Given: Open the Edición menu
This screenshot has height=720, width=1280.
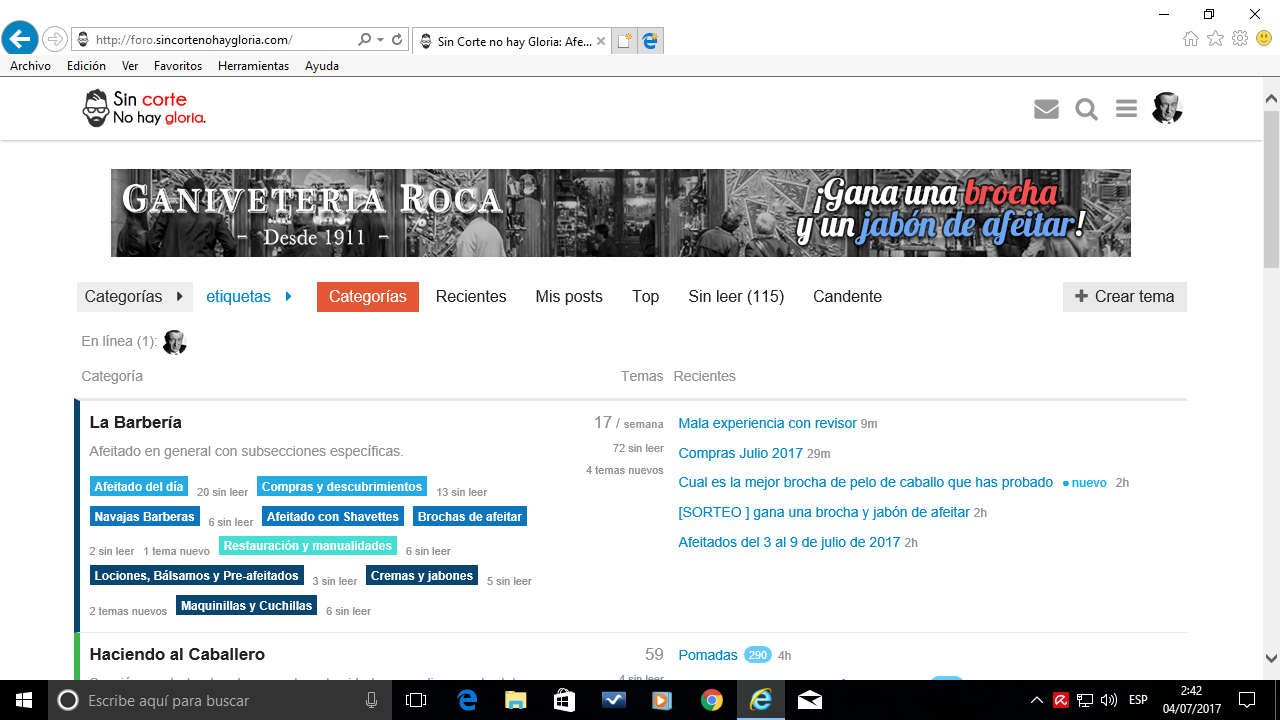Looking at the screenshot, I should point(86,66).
